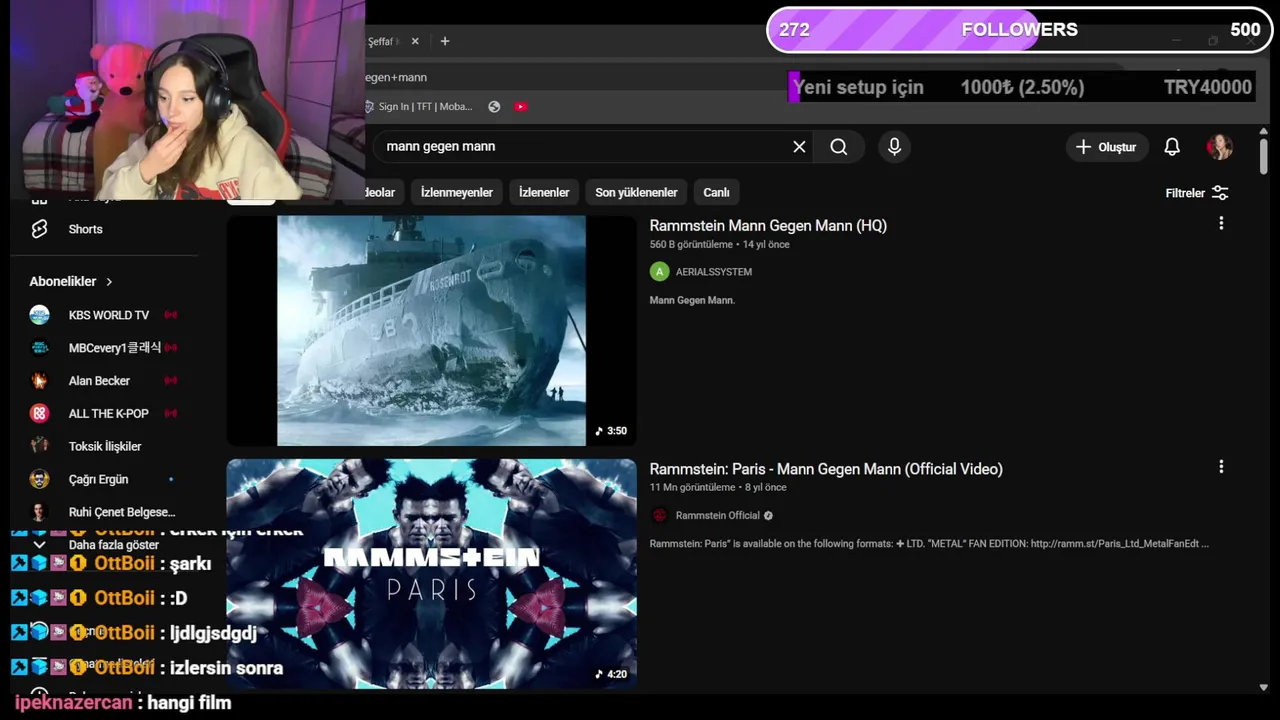Click the description text Mann Gegen Mann.
Image resolution: width=1280 pixels, height=720 pixels.
[x=692, y=300]
